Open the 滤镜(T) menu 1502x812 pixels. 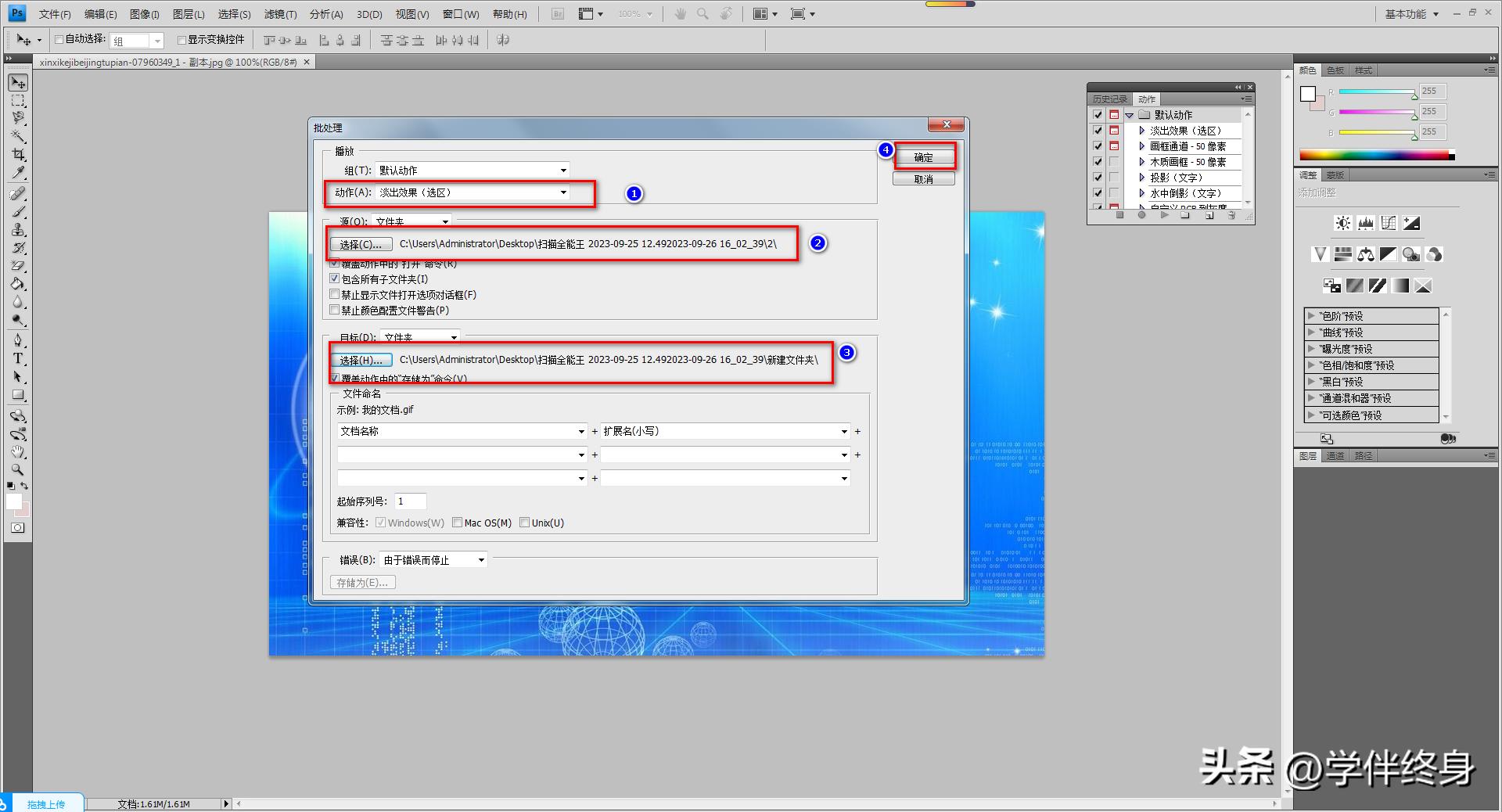[280, 14]
